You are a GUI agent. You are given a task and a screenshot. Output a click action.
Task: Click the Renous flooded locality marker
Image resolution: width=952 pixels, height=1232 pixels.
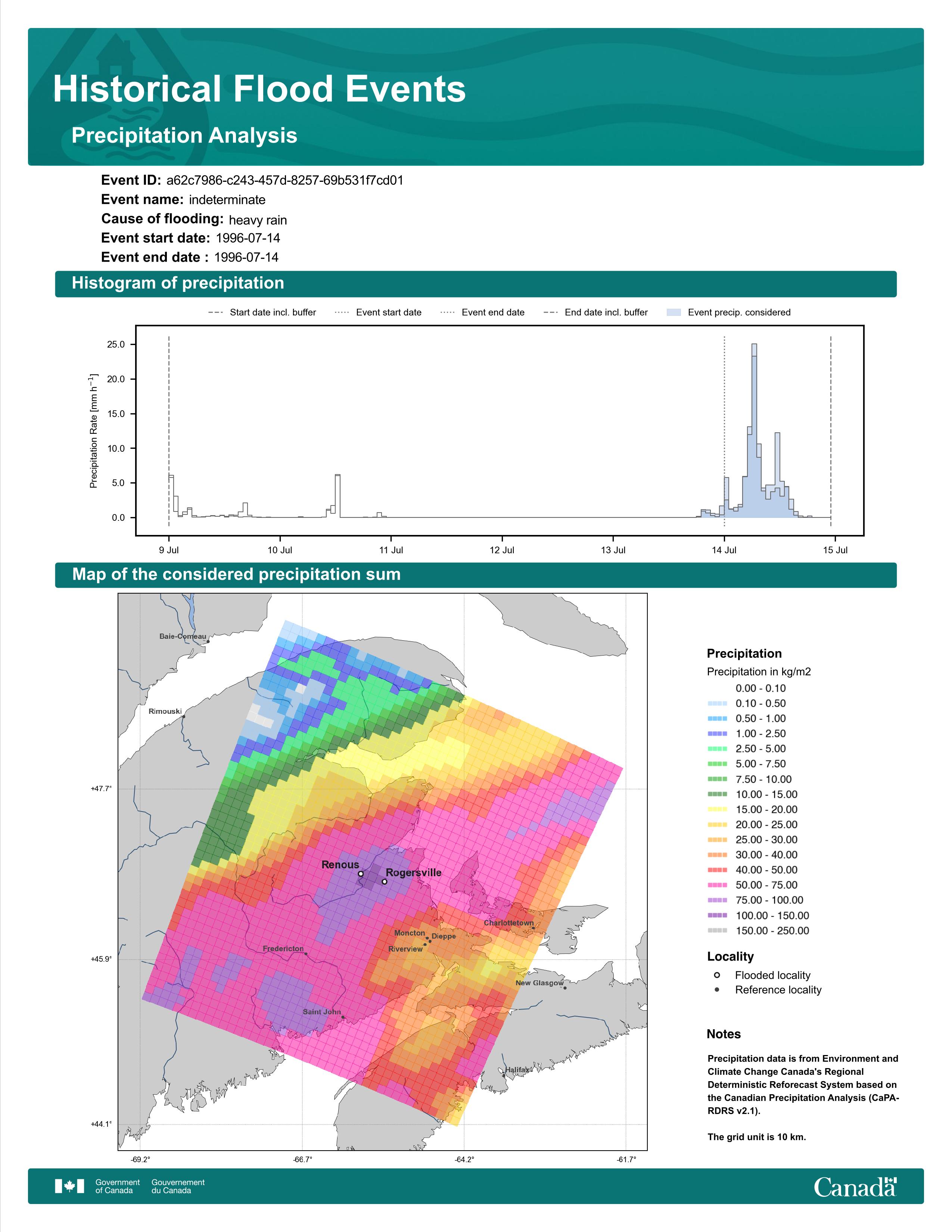pyautogui.click(x=360, y=874)
